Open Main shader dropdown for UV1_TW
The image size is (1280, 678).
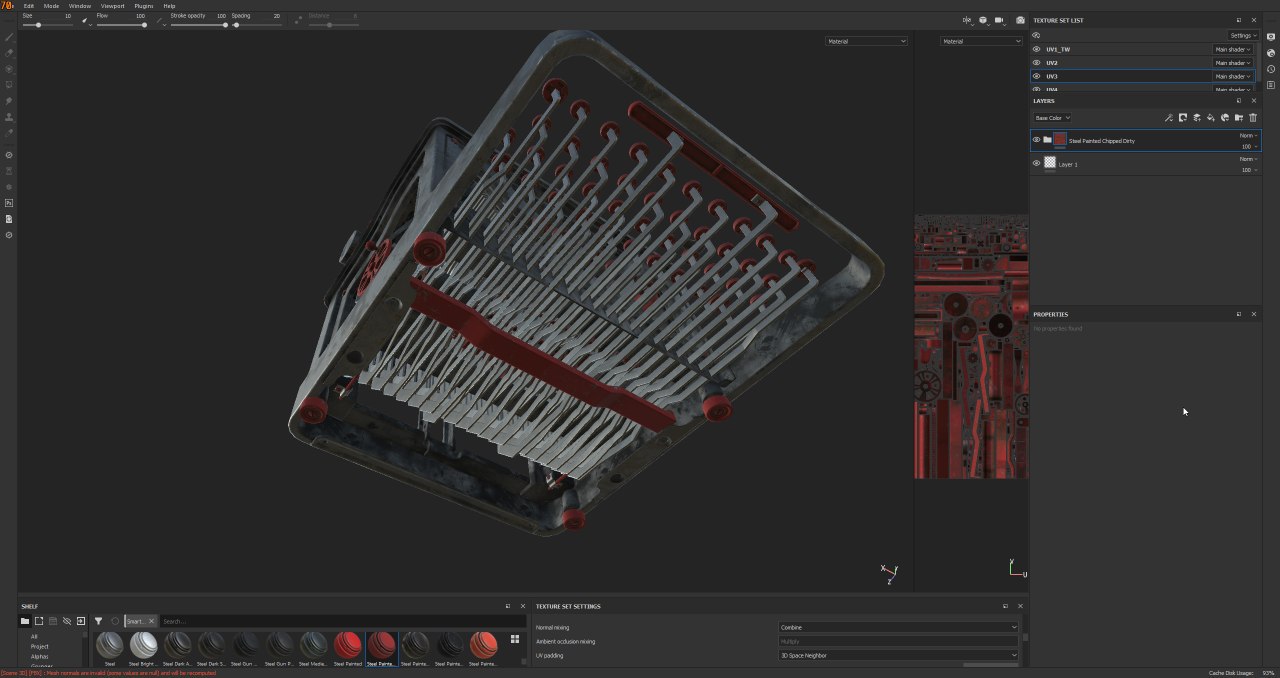click(x=1232, y=49)
